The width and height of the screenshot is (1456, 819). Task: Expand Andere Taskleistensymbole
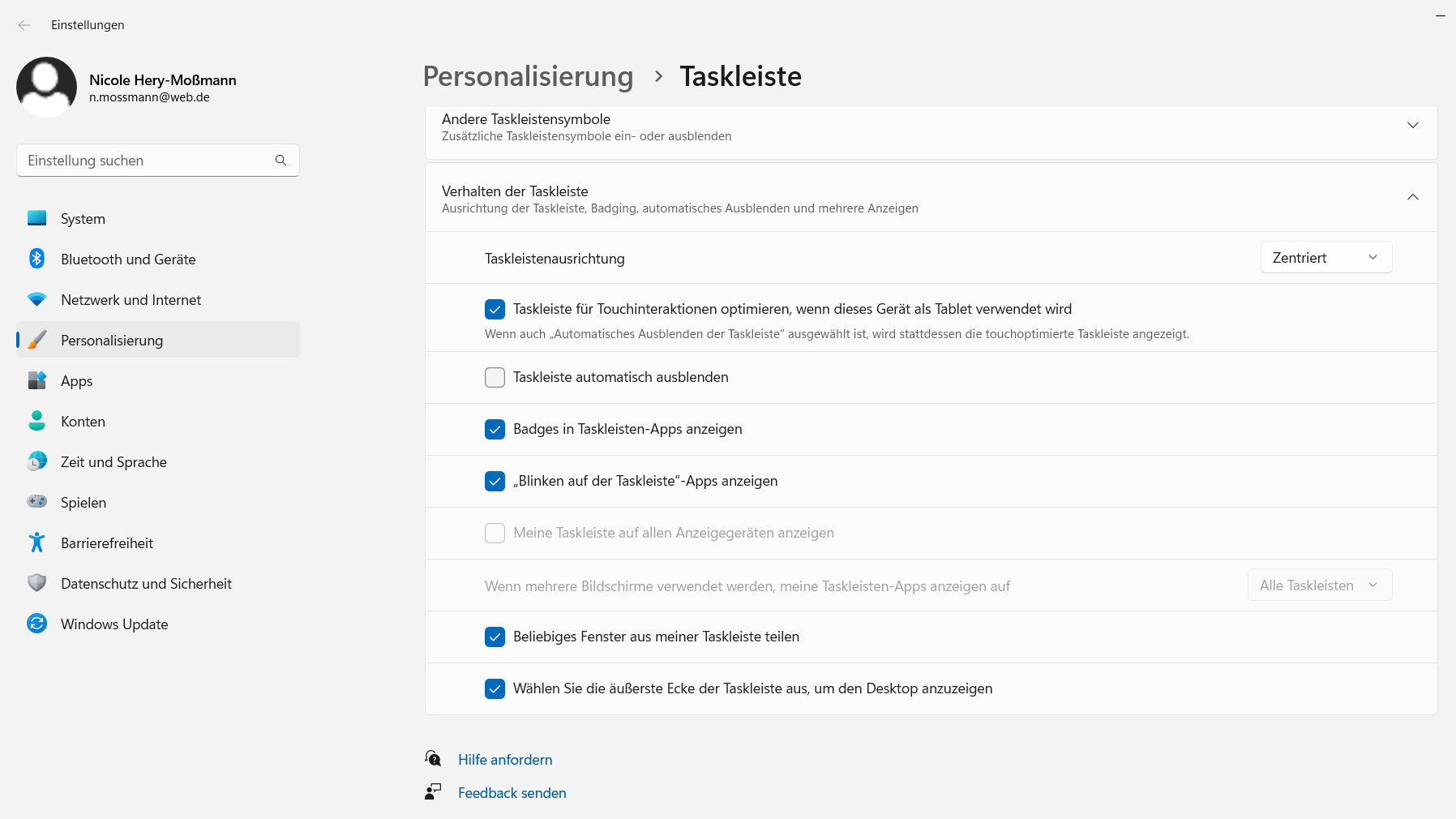[1413, 125]
